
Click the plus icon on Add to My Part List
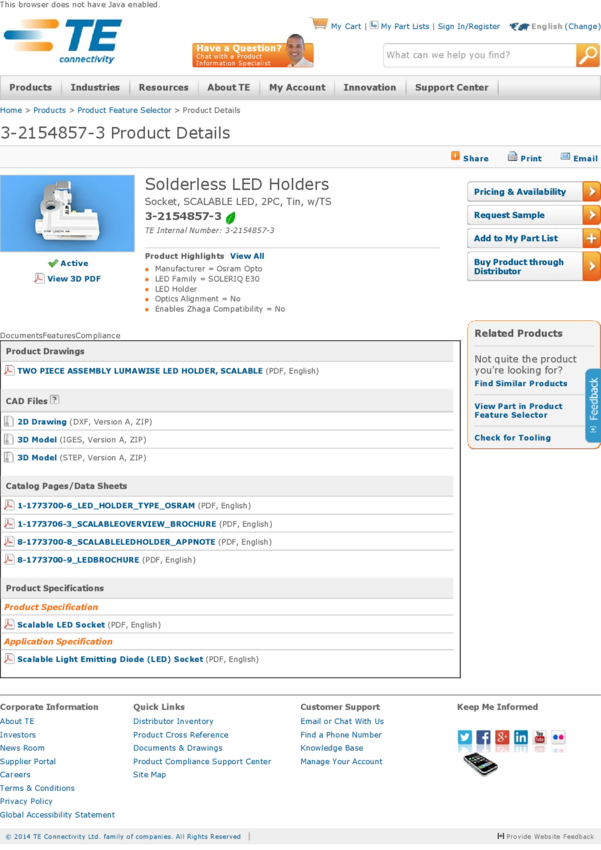coord(591,238)
